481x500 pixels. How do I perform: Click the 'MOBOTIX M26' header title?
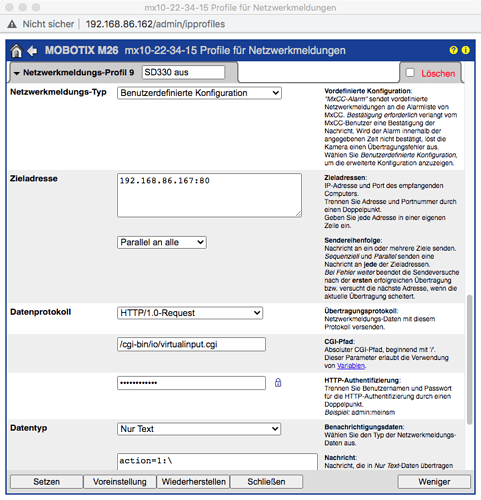(82, 50)
